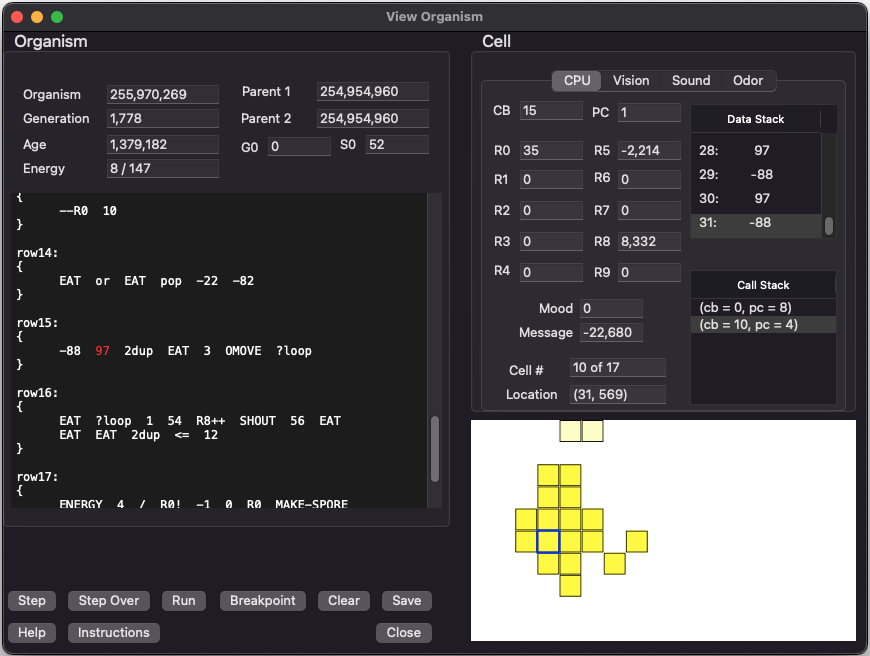Select call stack entry cb = 10, pc = 4
Viewport: 870px width, 656px height.
click(x=763, y=325)
